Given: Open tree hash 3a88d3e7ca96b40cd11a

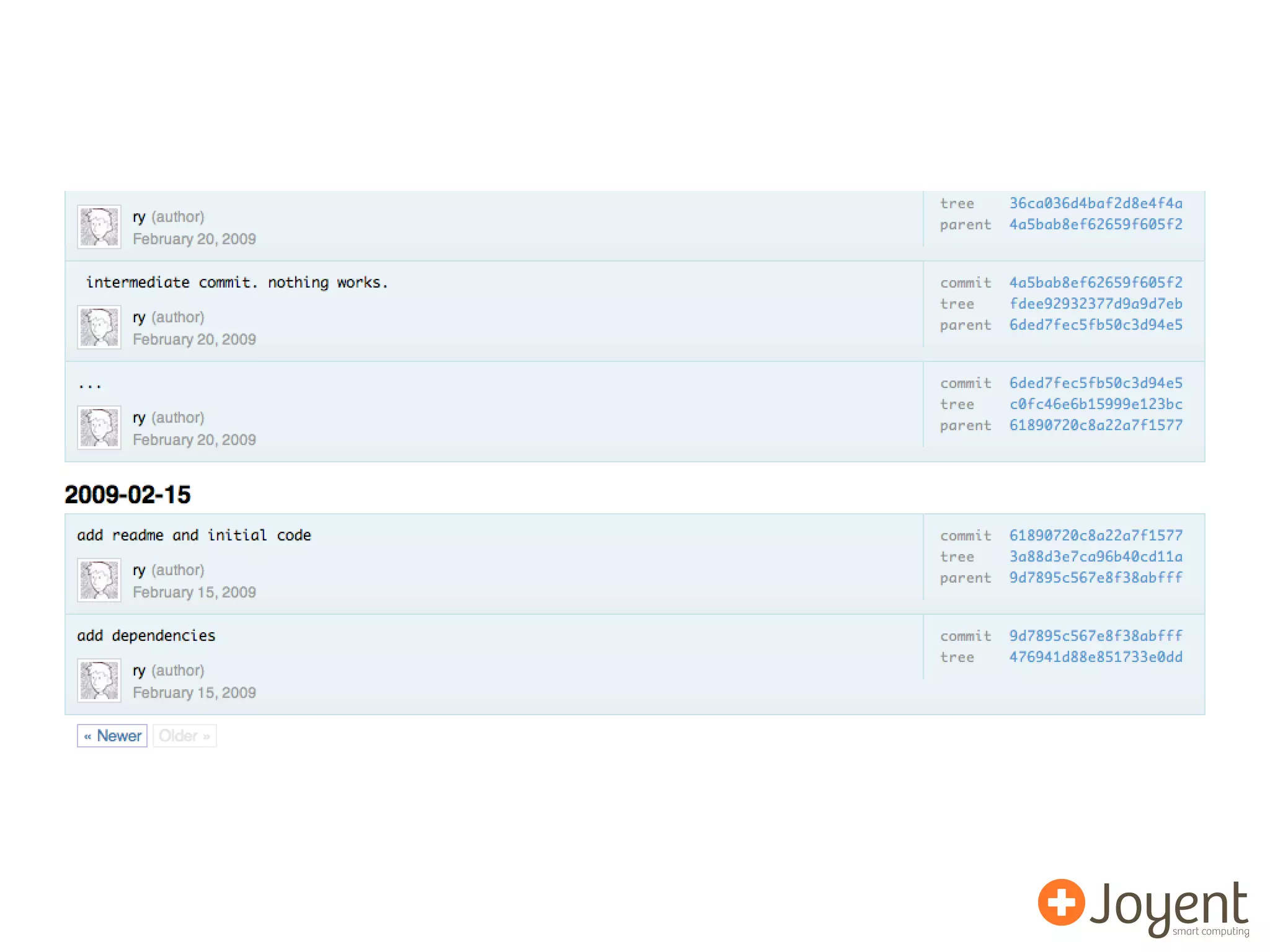Looking at the screenshot, I should 1095,557.
